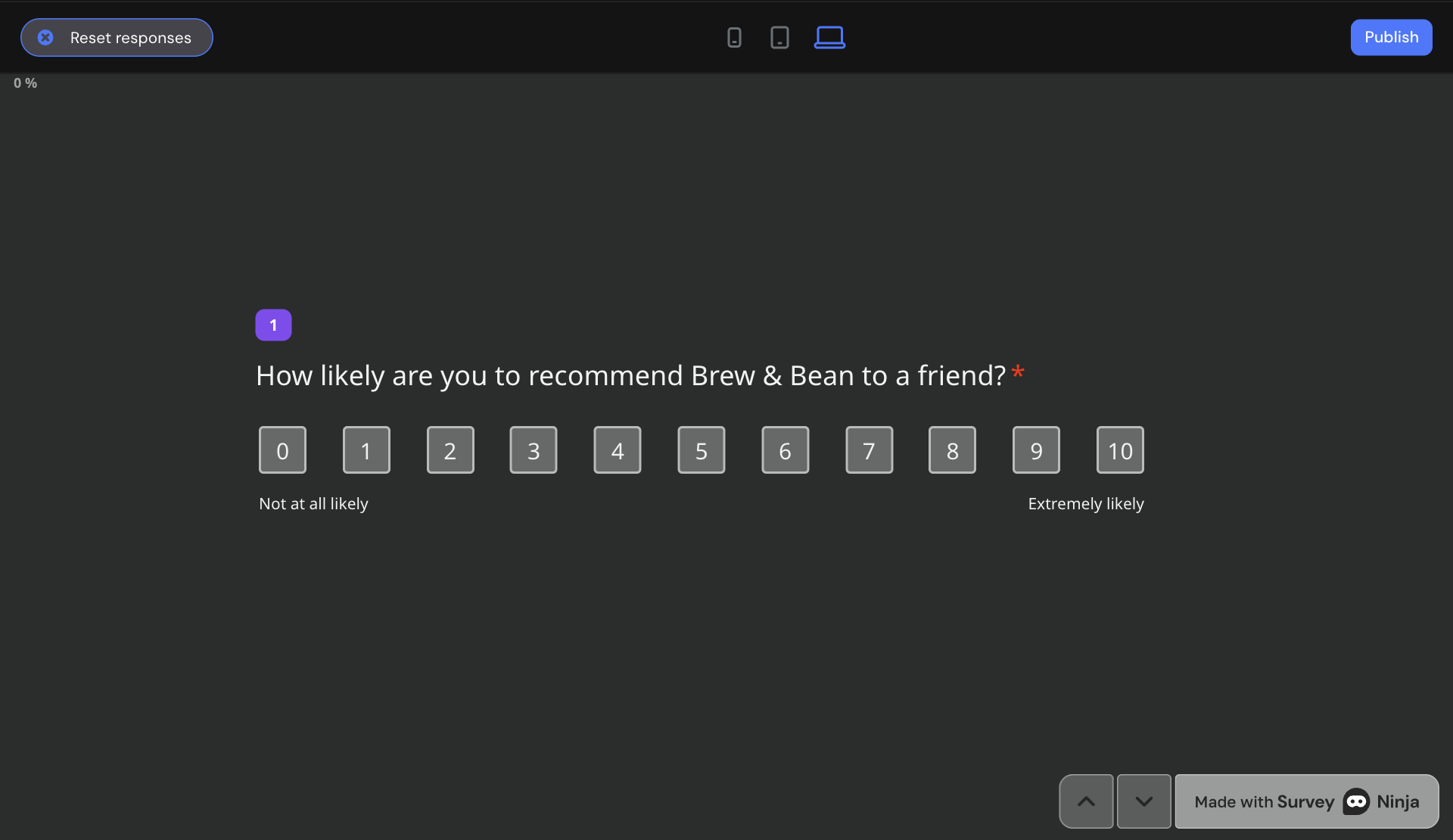
Task: Choose rating 5 on the scale
Action: pos(702,450)
